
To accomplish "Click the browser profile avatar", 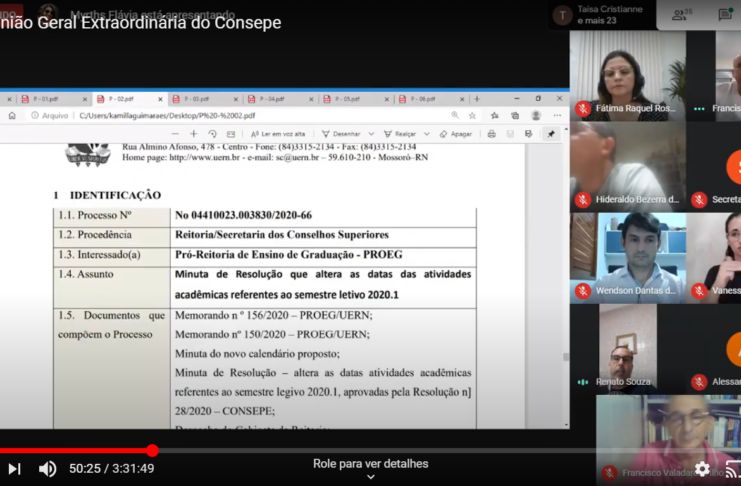I will [x=536, y=115].
